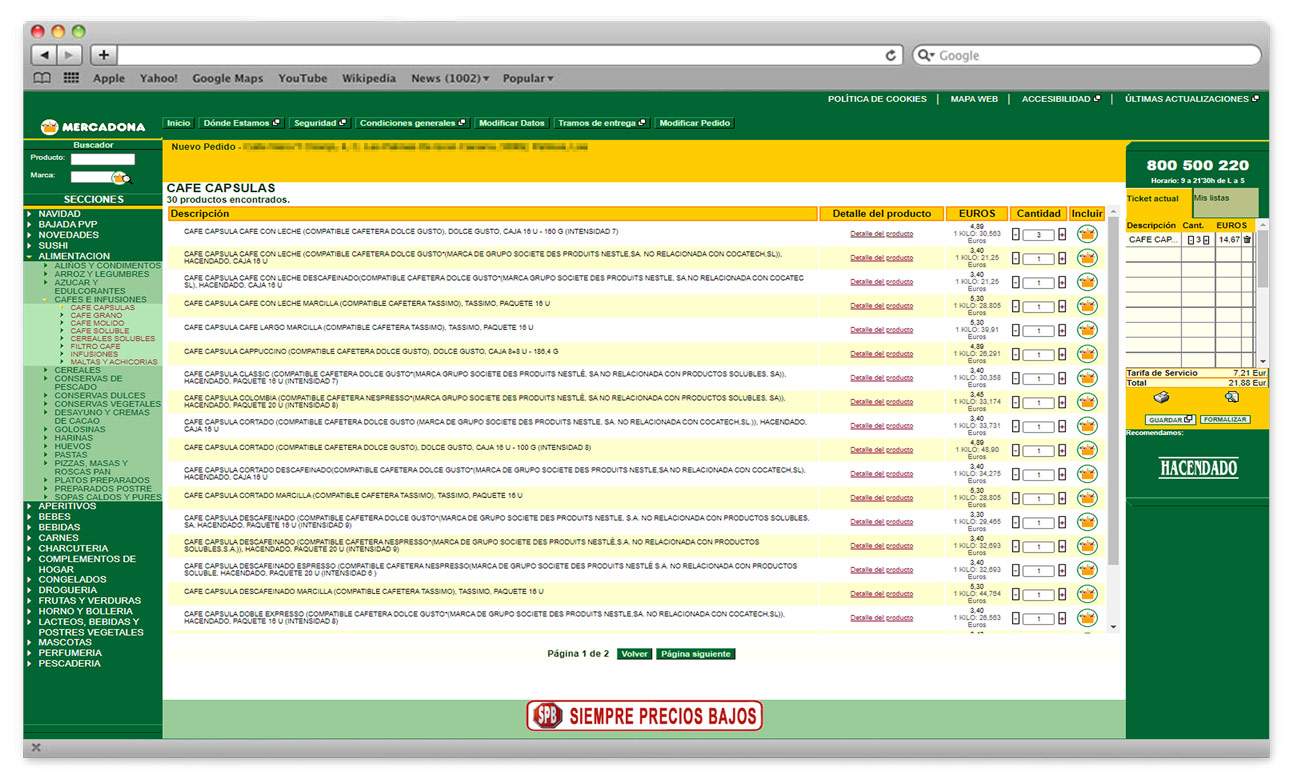Image resolution: width=1296 pixels, height=780 pixels.
Task: Go to Página siguiente
Action: [x=696, y=654]
